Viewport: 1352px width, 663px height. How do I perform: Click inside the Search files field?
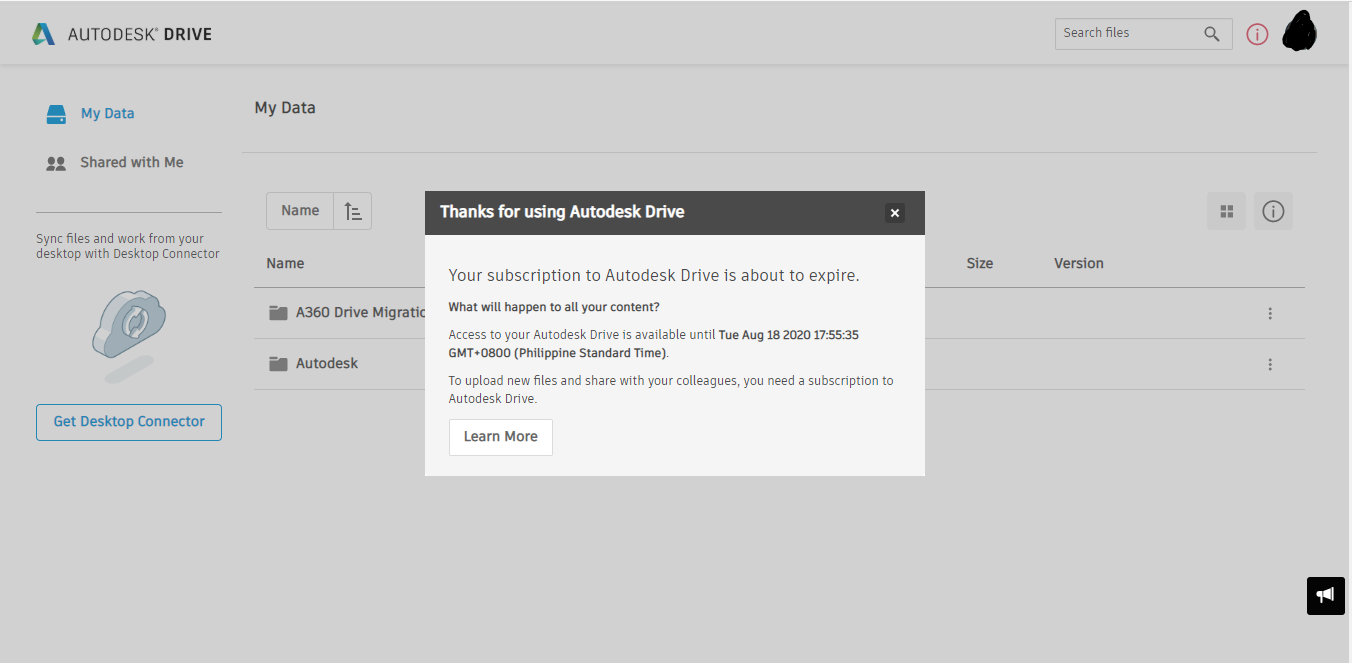[1120, 33]
